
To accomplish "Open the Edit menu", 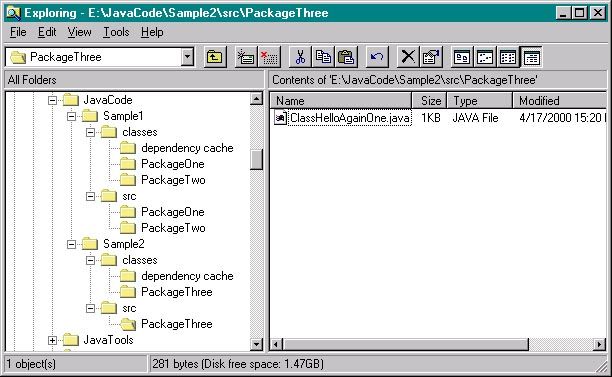I will 47,32.
